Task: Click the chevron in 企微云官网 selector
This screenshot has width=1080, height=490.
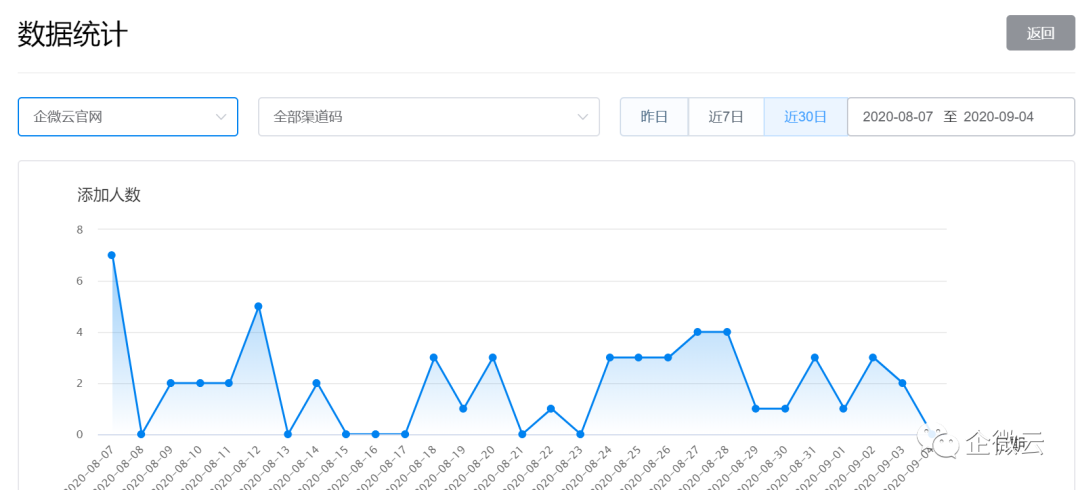Action: 221,116
